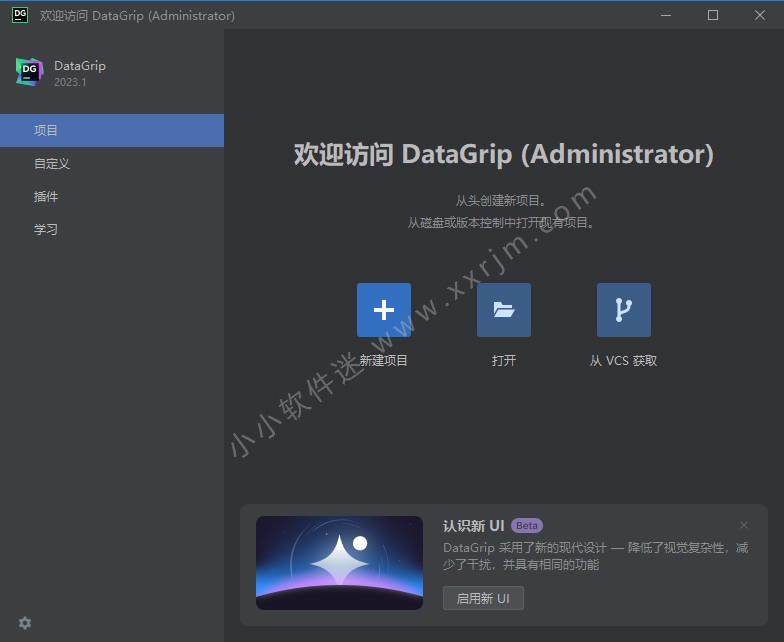784x642 pixels.
Task: Open settings via the gear icon
Action: pos(24,623)
